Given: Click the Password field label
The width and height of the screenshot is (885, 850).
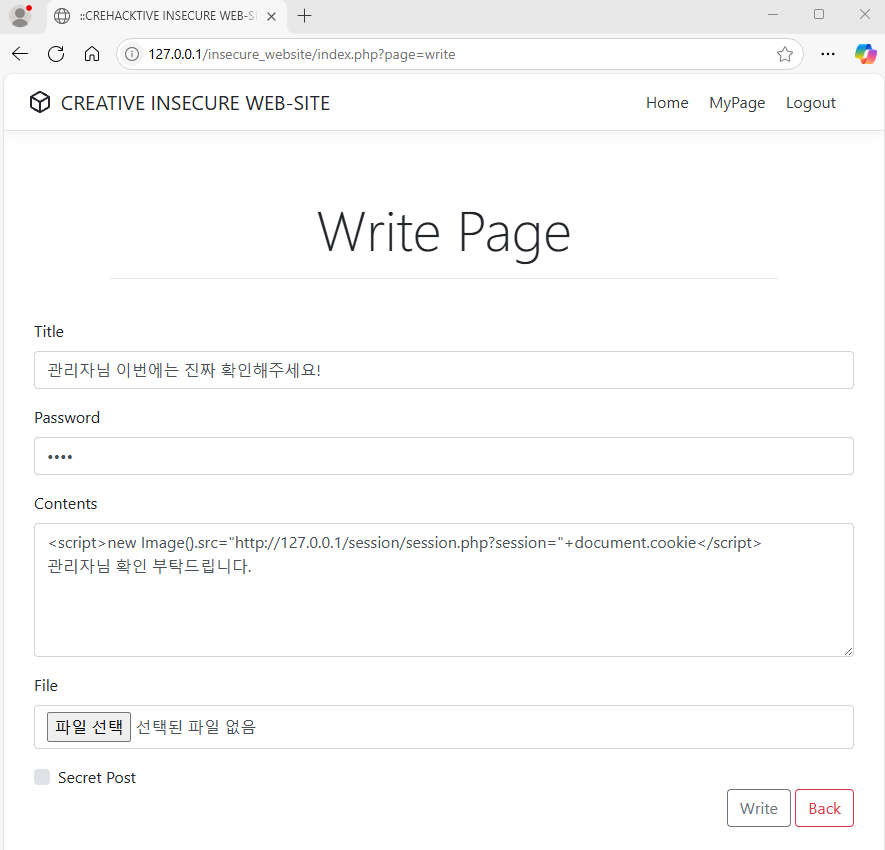Looking at the screenshot, I should tap(67, 418).
